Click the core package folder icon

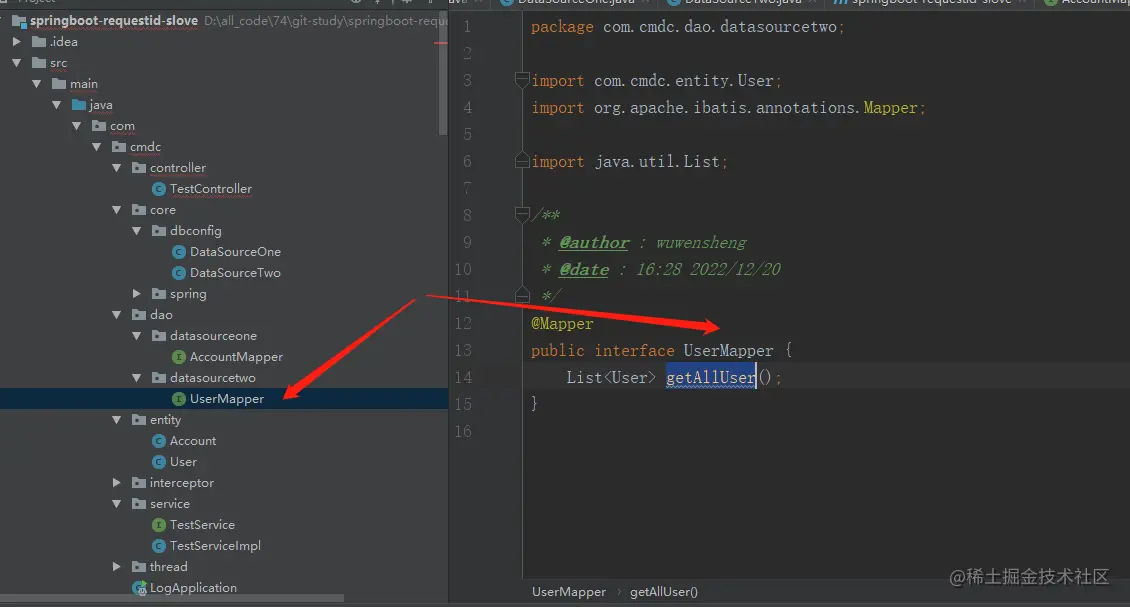(x=139, y=210)
